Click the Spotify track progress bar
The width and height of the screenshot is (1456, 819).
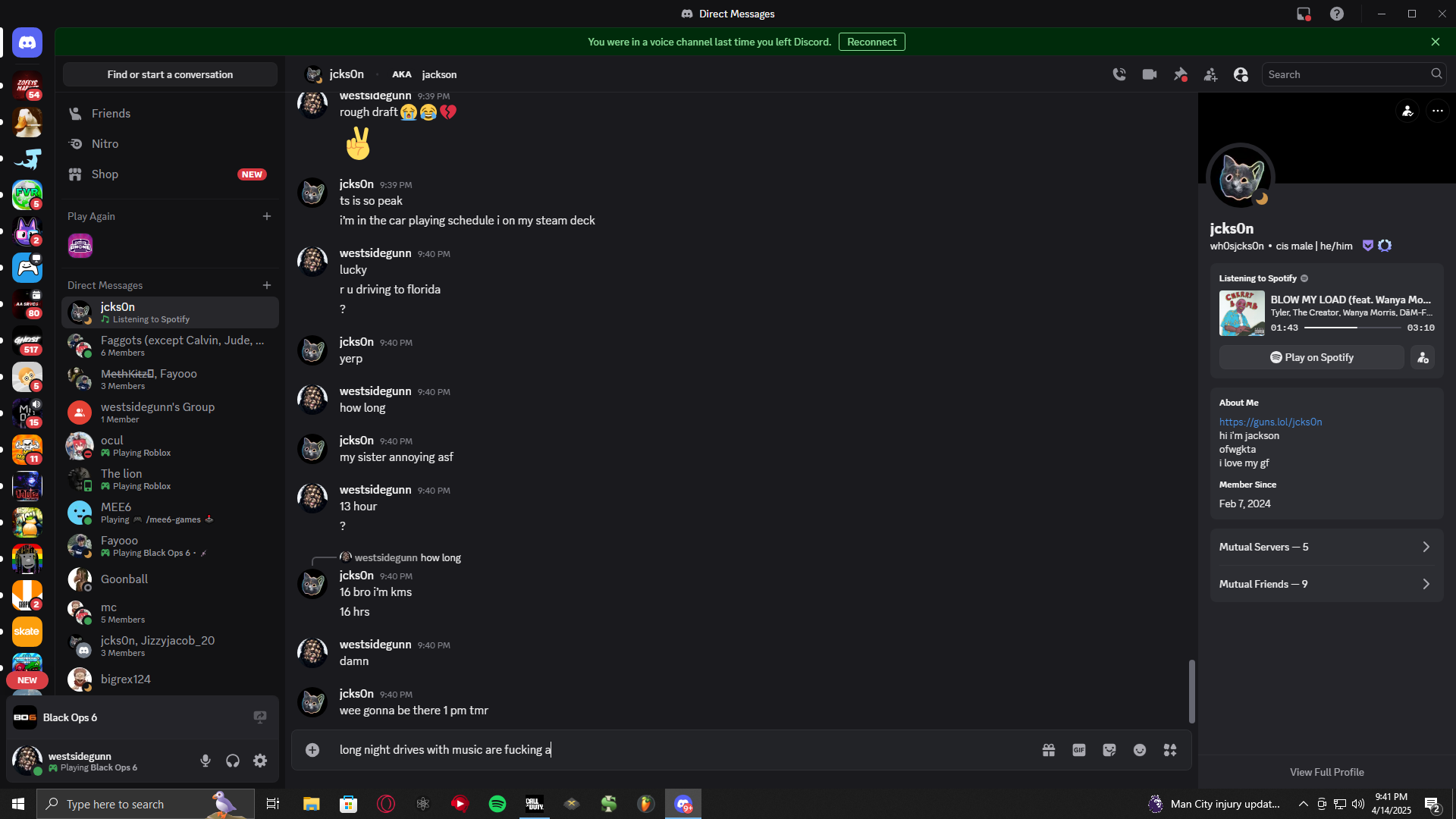(x=1352, y=328)
